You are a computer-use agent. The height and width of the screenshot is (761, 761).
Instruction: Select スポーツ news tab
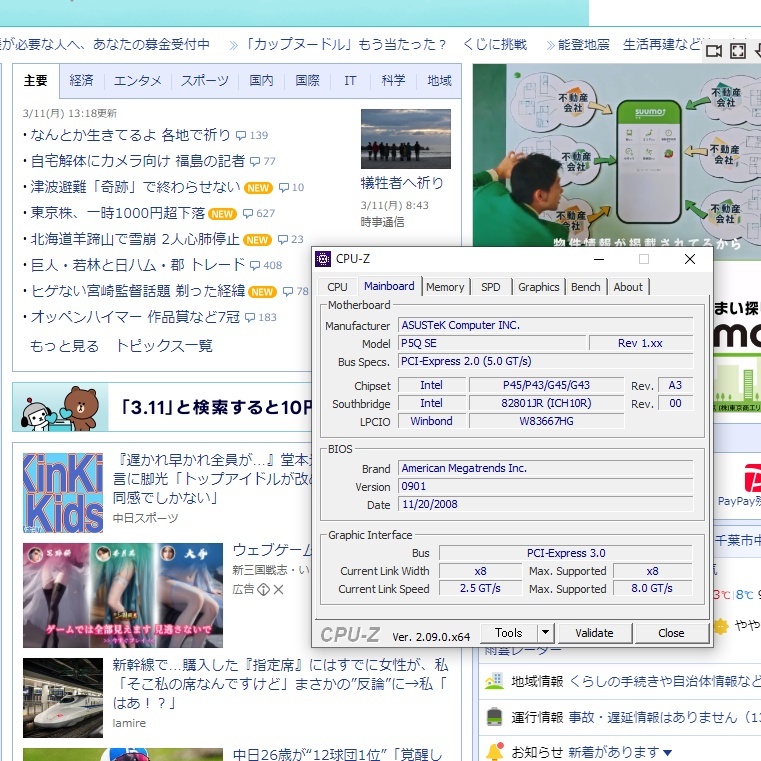[x=205, y=80]
